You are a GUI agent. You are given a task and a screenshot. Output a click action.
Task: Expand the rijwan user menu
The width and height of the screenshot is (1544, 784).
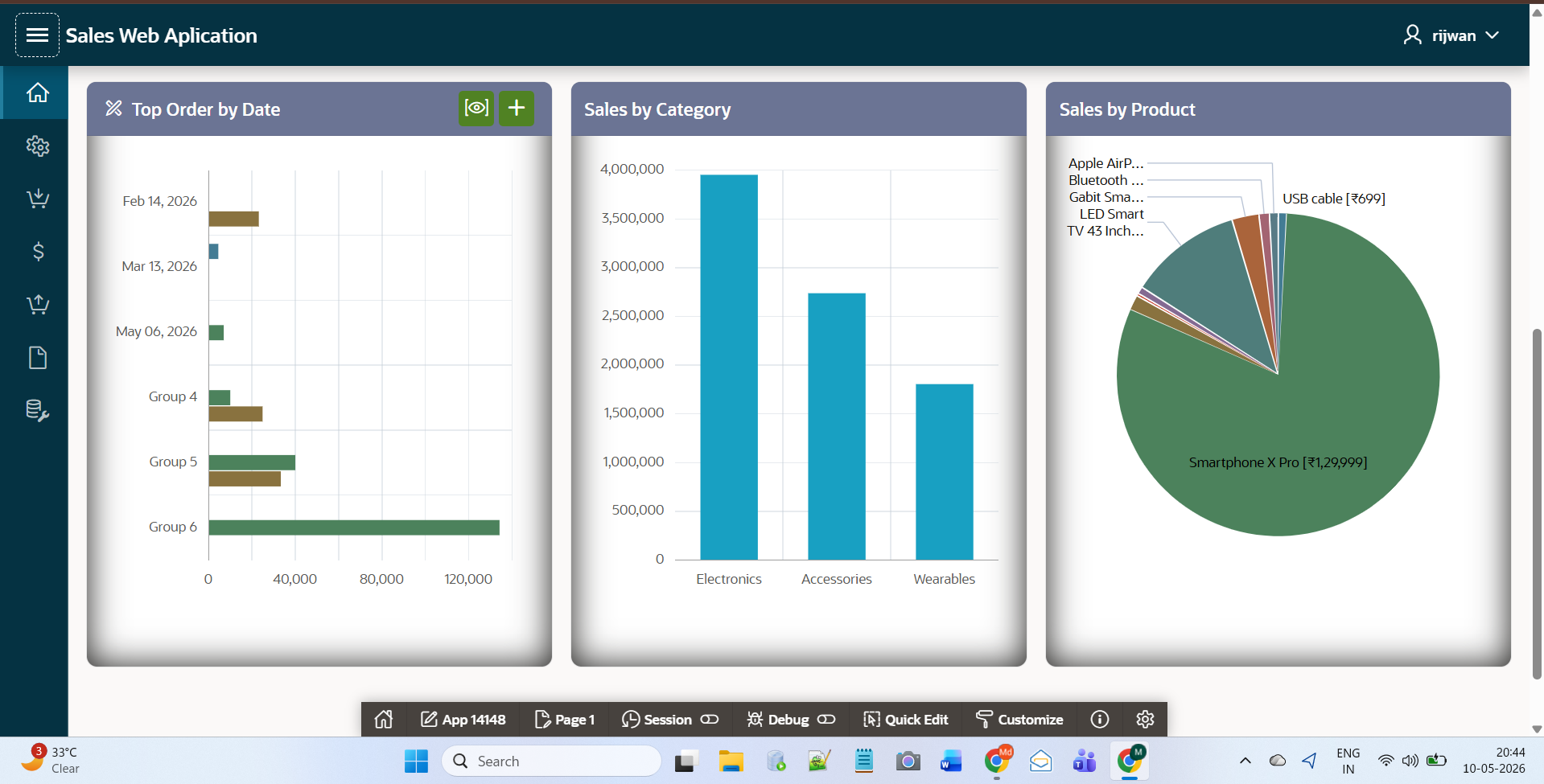tap(1451, 35)
